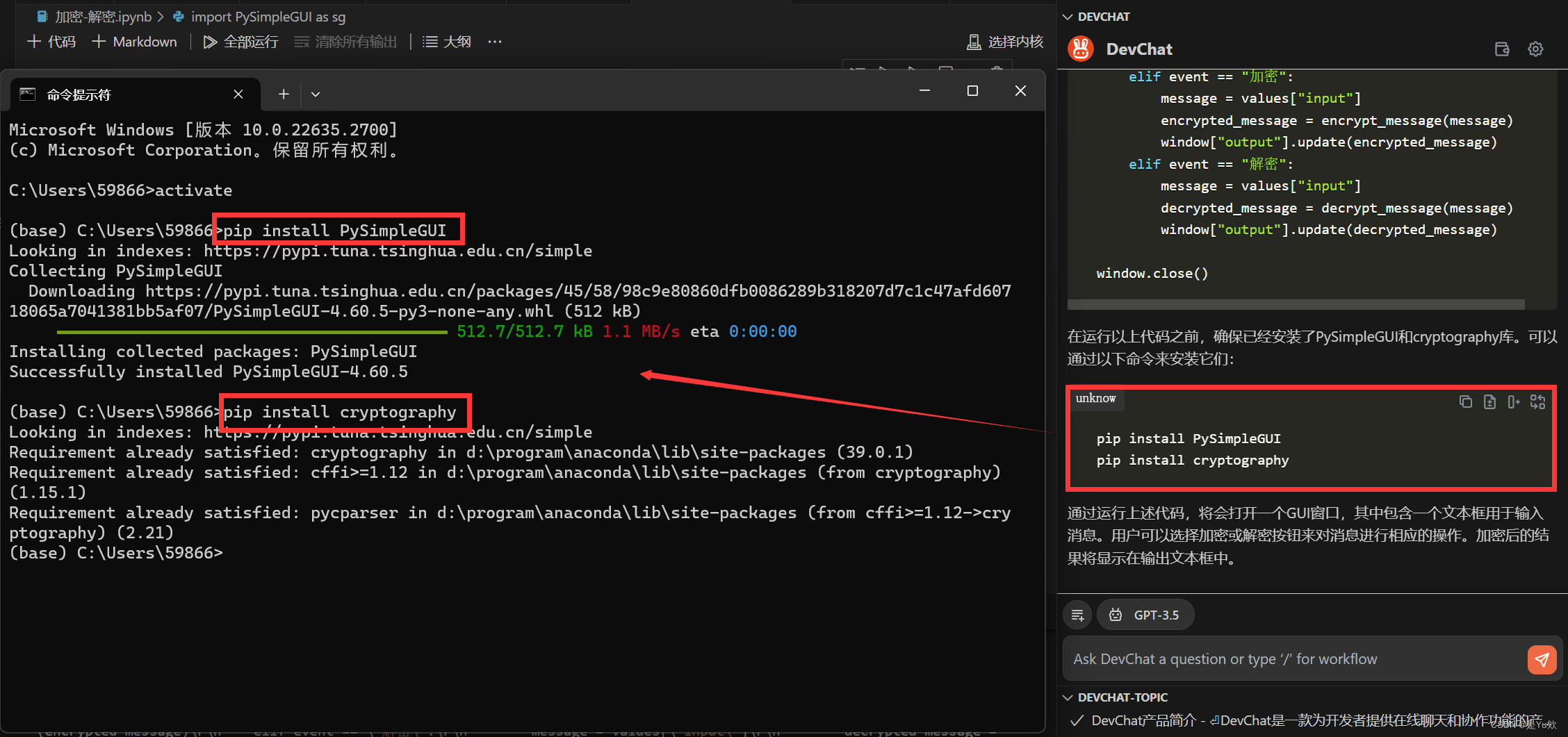This screenshot has width=1568, height=737.
Task: Open the notebook toolbar more actions ellipsis
Action: tap(495, 42)
